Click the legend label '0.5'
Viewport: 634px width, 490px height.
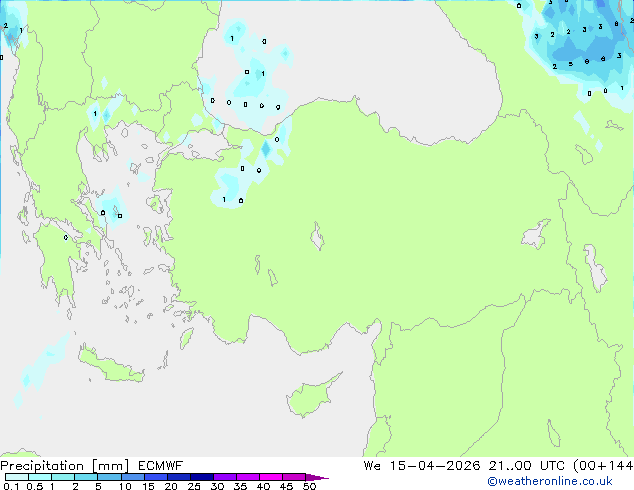pos(35,486)
